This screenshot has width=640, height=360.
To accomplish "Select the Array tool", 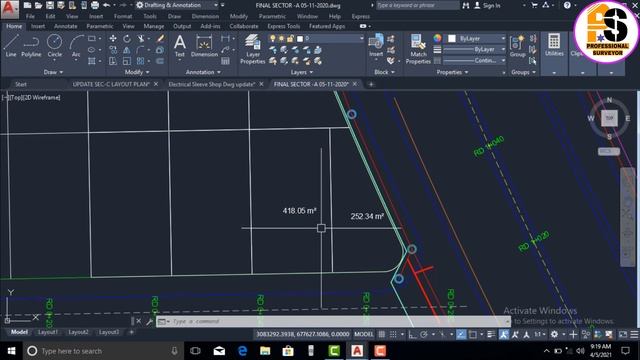I will 140,61.
